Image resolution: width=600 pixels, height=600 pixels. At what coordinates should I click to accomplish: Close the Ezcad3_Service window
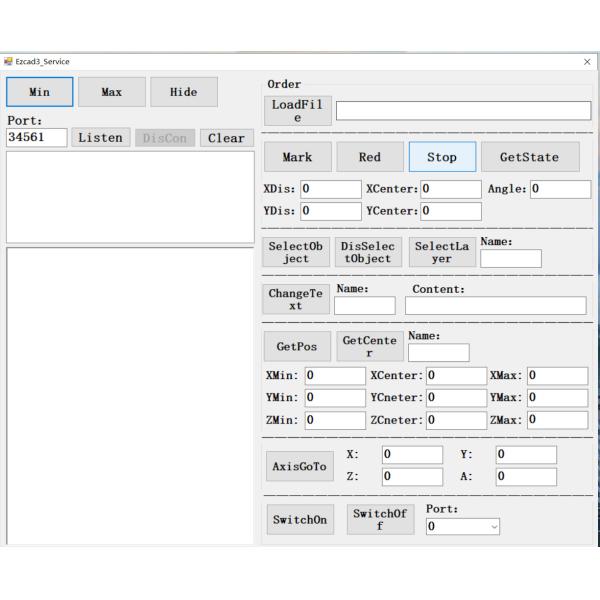pyautogui.click(x=587, y=62)
